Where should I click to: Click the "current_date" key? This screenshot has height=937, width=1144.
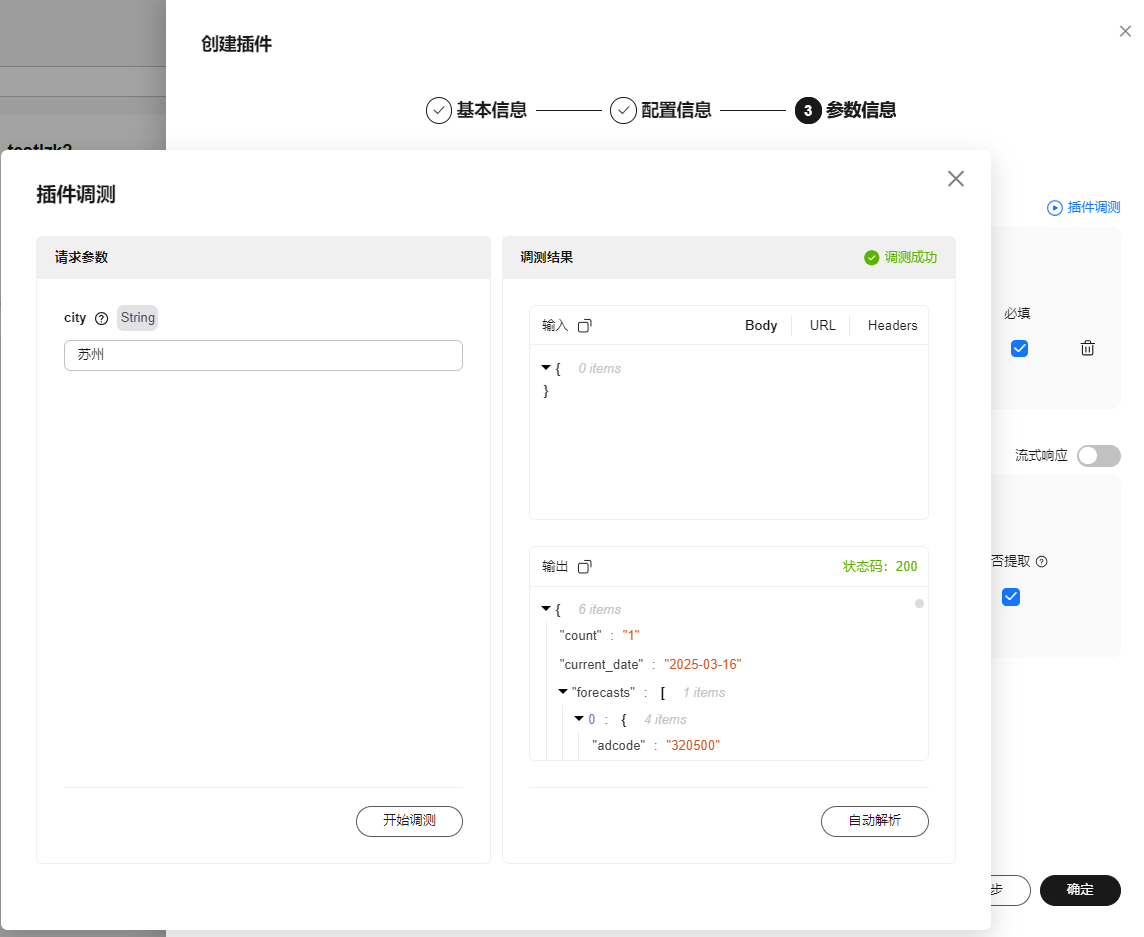[x=601, y=665]
